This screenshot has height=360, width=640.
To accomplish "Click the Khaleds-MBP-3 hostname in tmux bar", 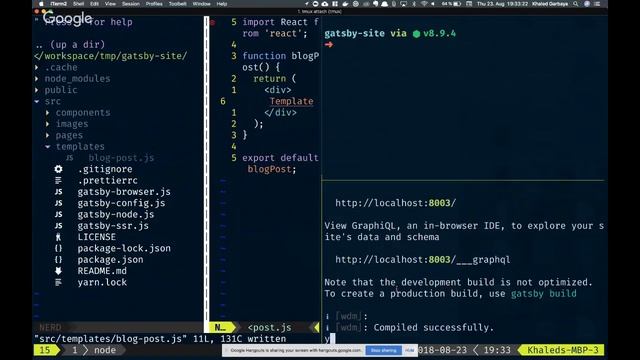I will tap(563, 350).
